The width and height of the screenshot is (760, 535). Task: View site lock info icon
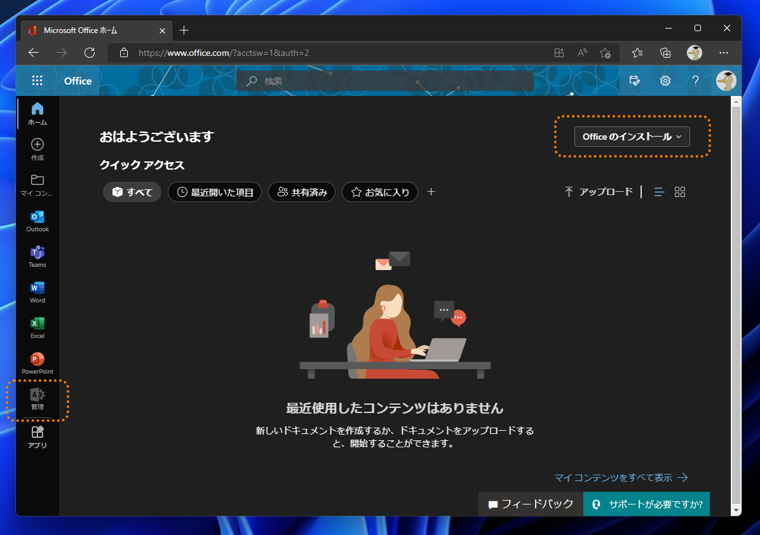click(x=124, y=52)
